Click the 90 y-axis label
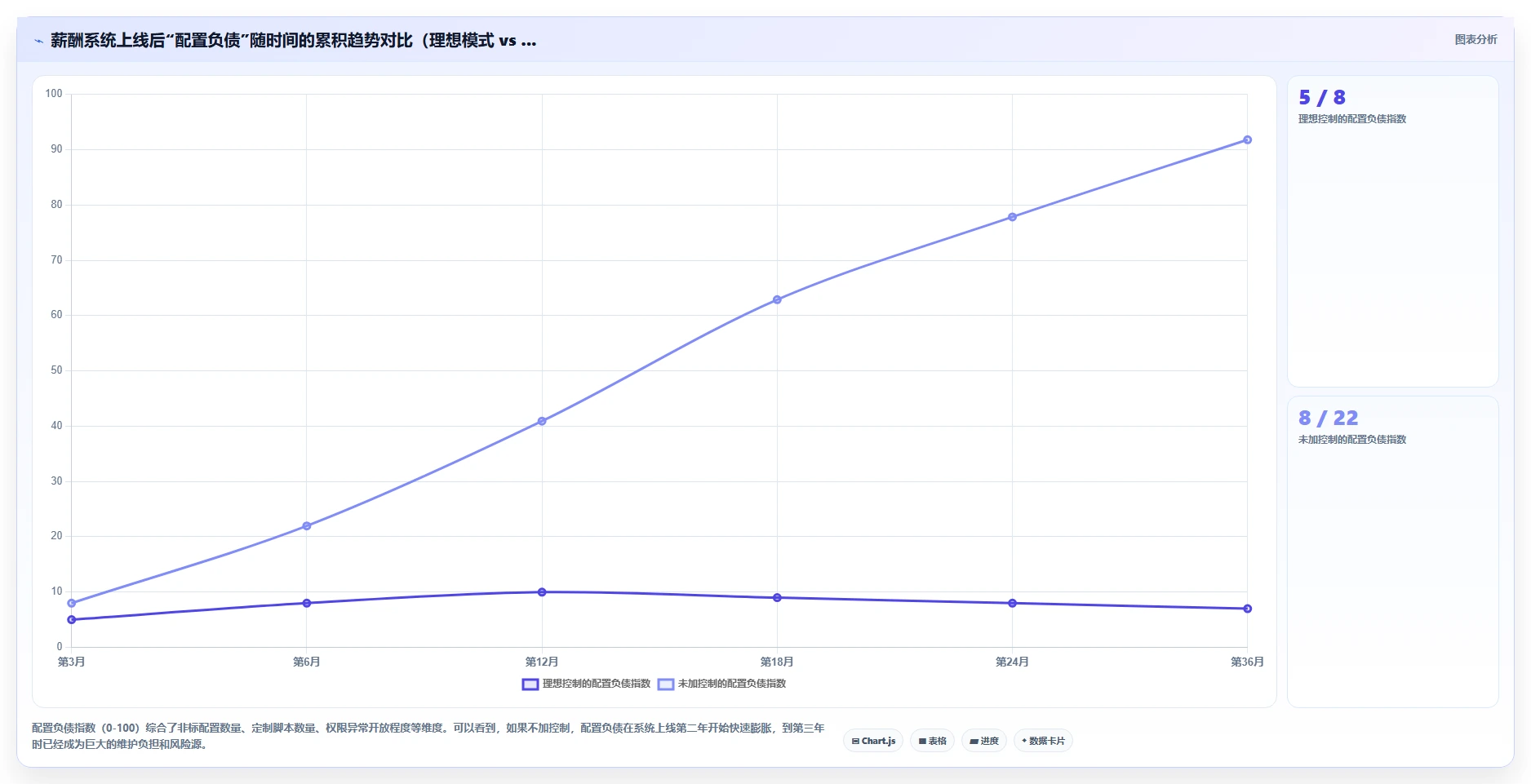 [56, 149]
